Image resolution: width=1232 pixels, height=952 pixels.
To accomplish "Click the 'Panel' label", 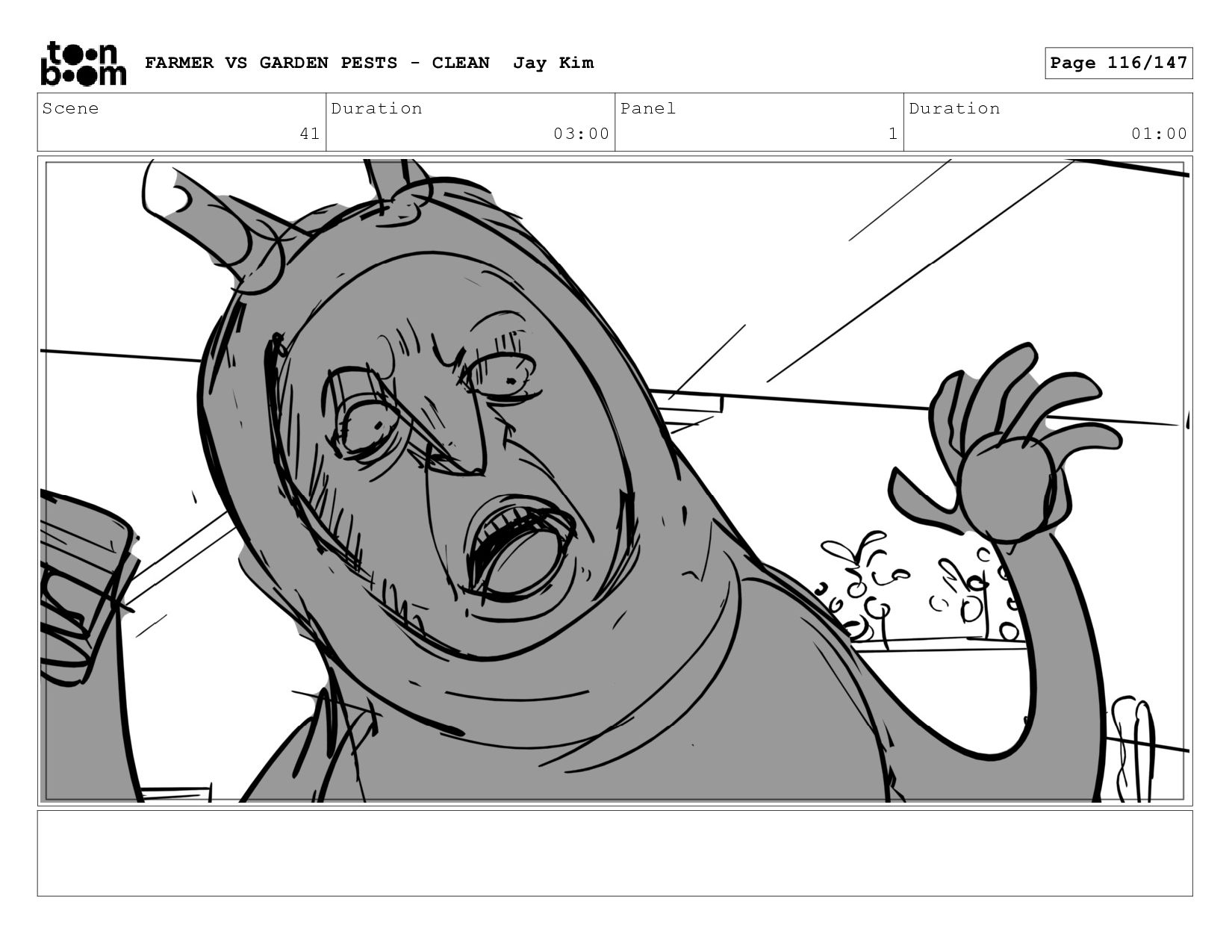I will (x=648, y=108).
